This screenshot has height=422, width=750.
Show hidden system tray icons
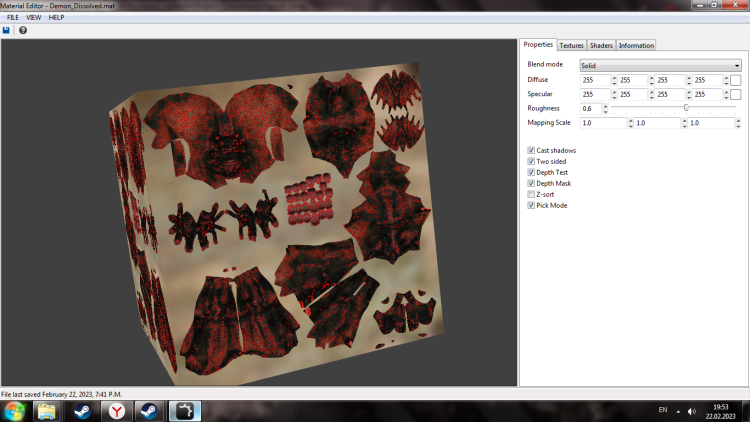[678, 411]
